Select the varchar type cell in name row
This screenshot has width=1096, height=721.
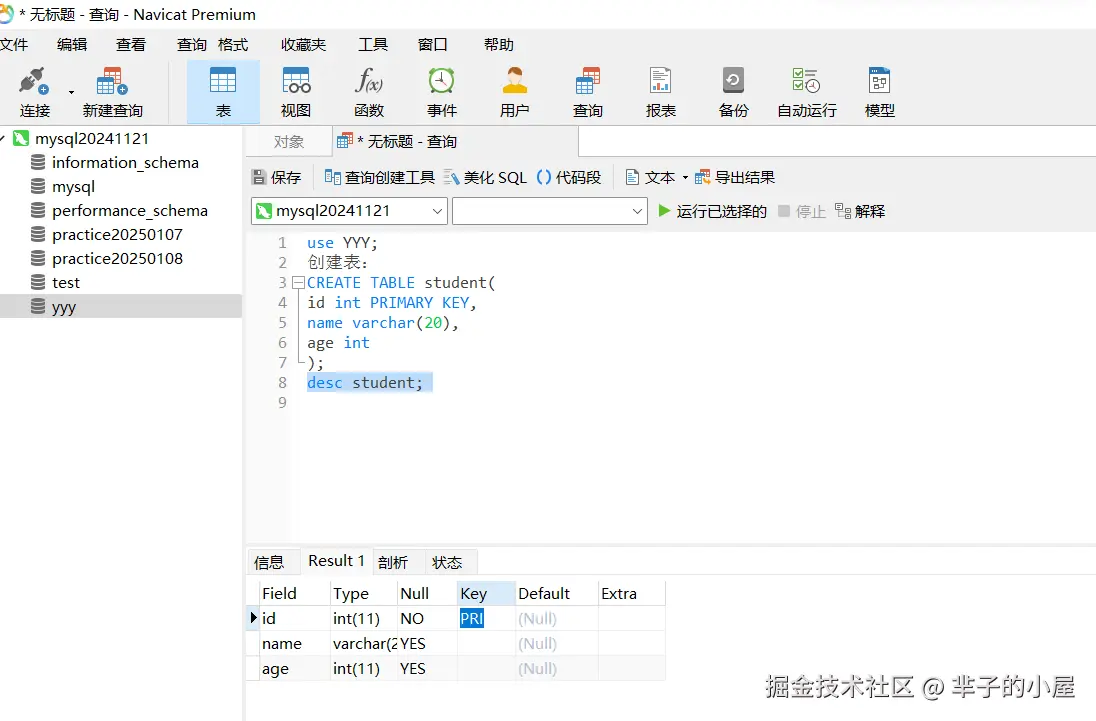363,643
